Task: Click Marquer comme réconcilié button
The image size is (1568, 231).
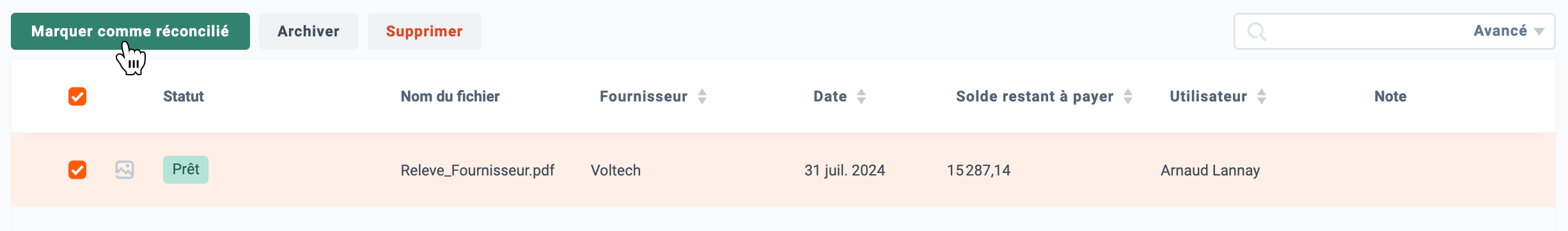Action: point(130,31)
